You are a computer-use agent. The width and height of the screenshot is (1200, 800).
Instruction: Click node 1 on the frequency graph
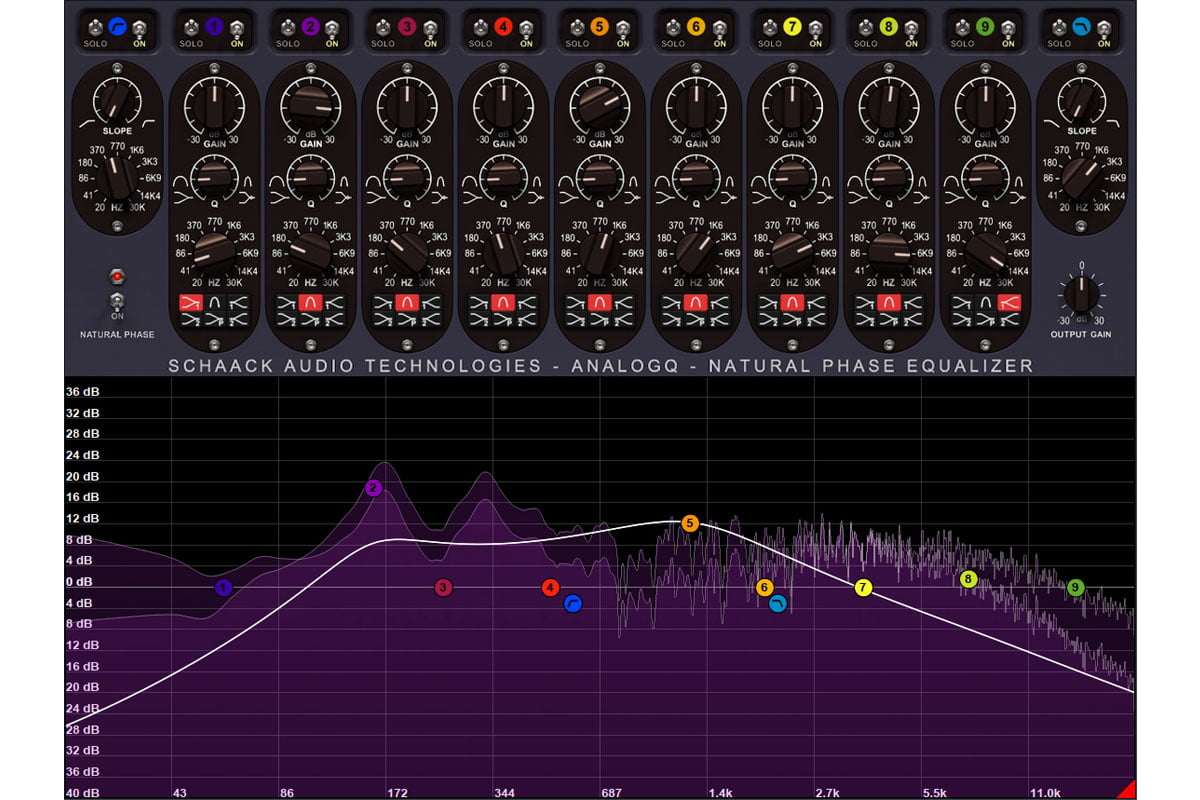223,588
